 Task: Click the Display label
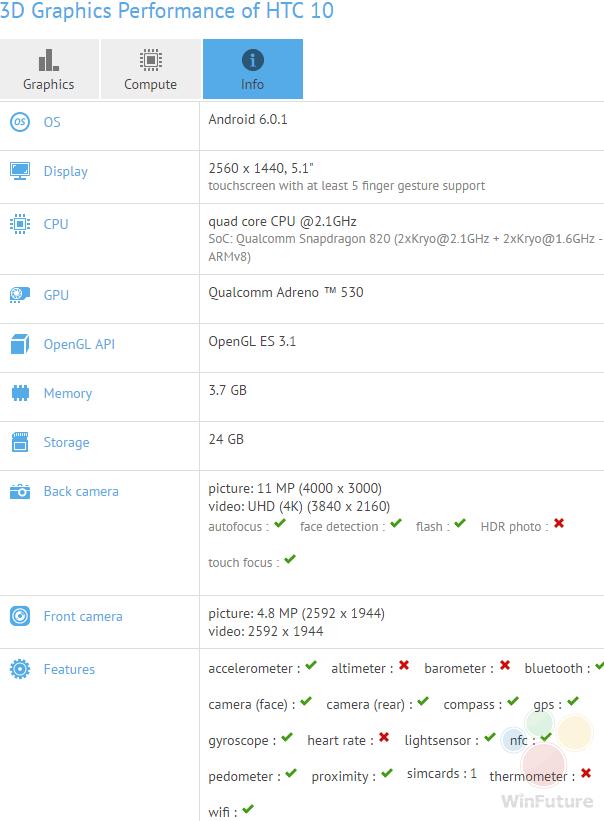[x=65, y=172]
